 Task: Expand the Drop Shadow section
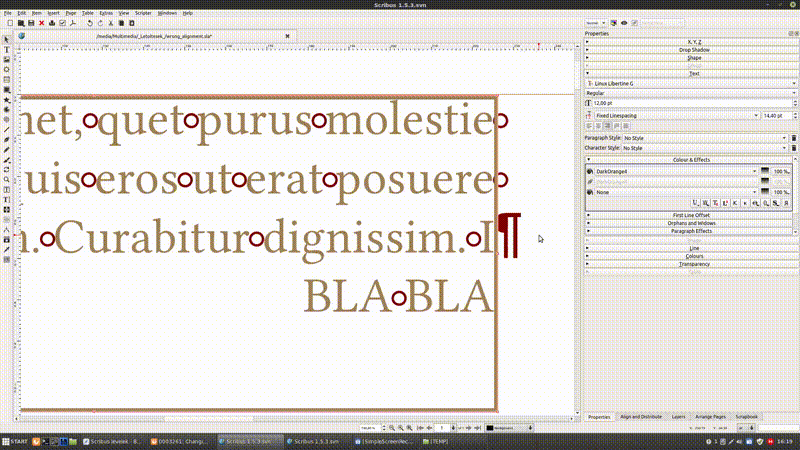(690, 49)
